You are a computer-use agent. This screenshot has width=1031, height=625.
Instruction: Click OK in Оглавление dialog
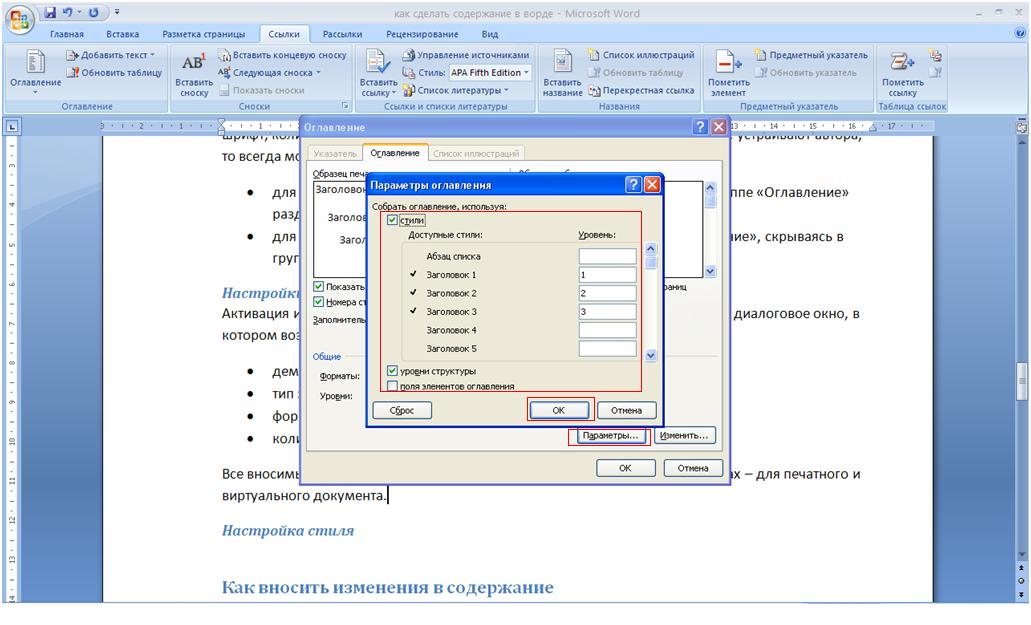pos(625,468)
